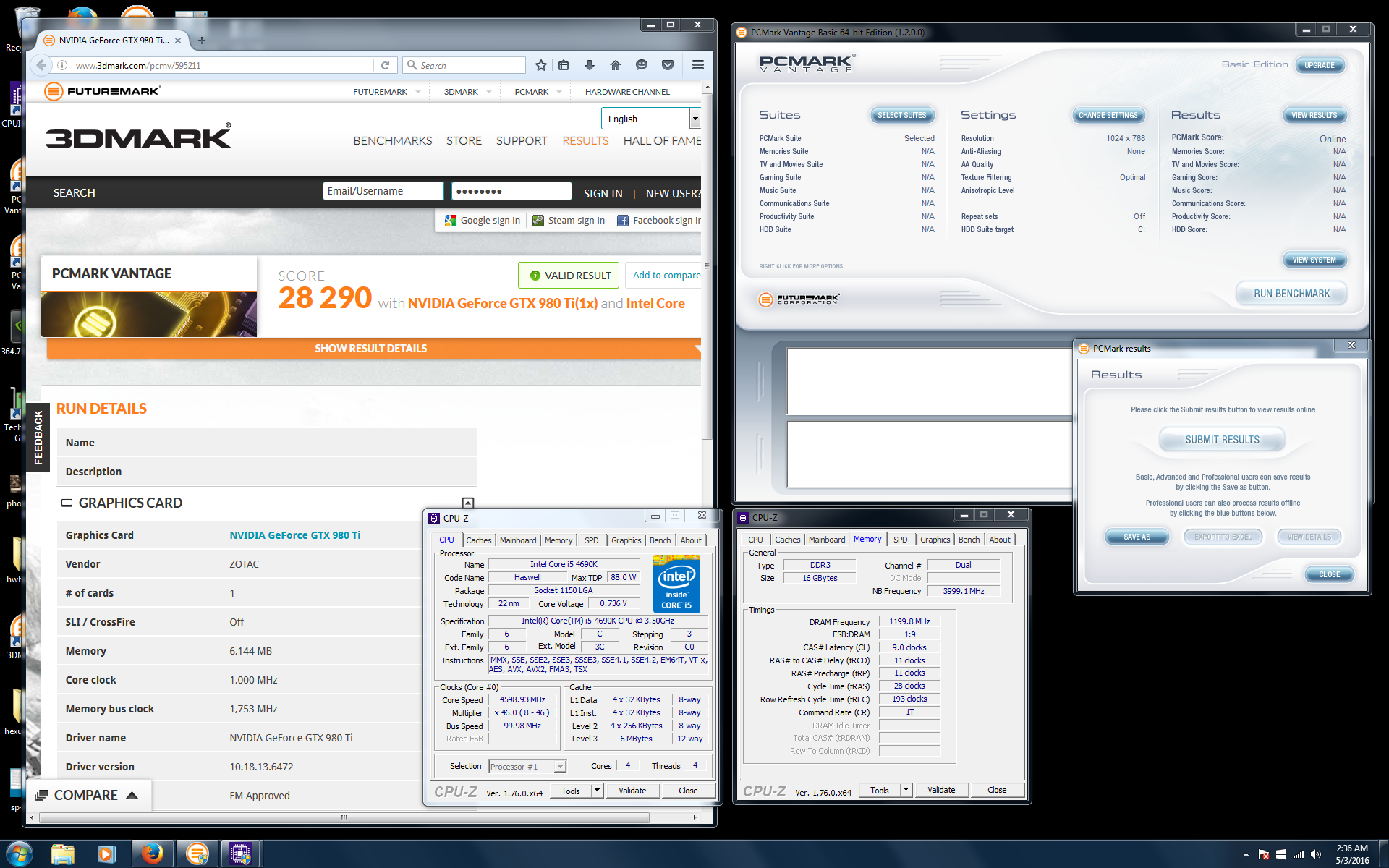Click the site information icon in address bar
The width and height of the screenshot is (1389, 868).
[62, 65]
